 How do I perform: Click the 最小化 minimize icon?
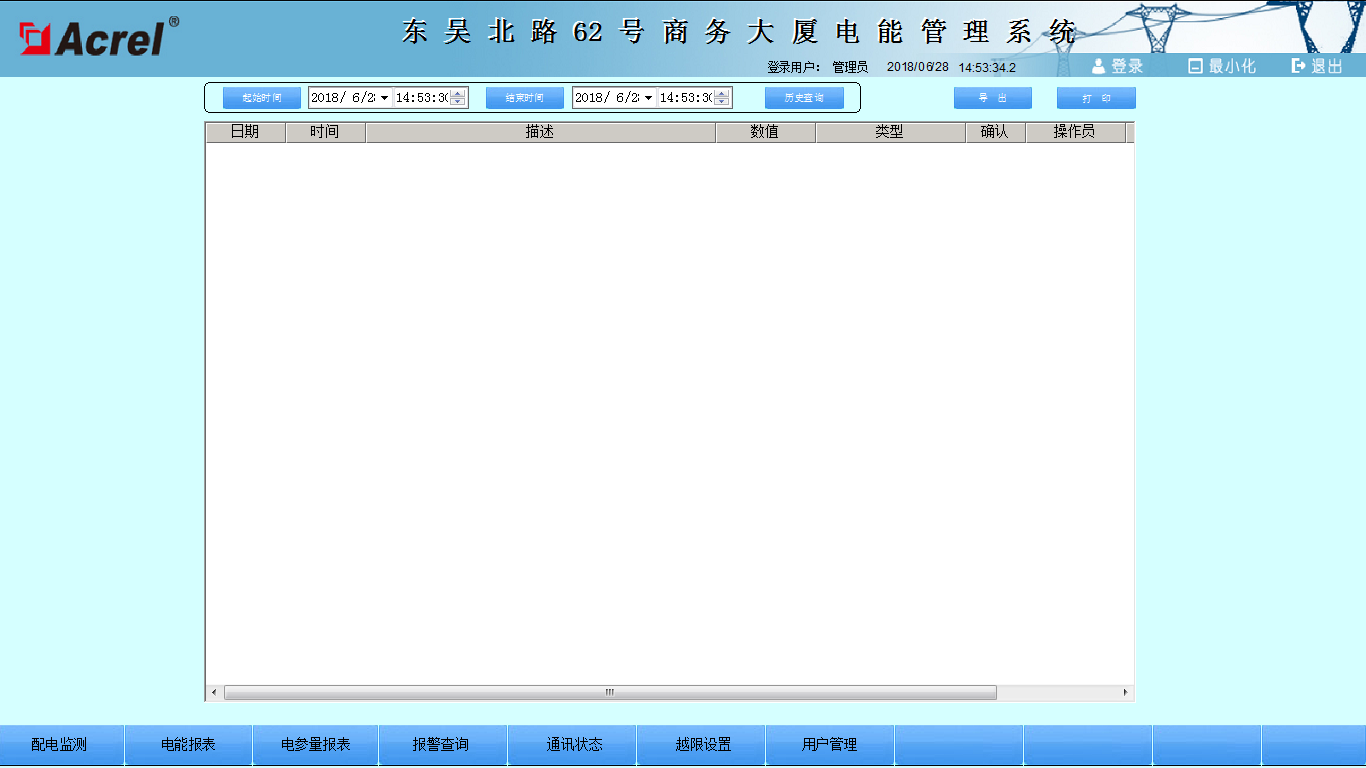pyautogui.click(x=1195, y=66)
